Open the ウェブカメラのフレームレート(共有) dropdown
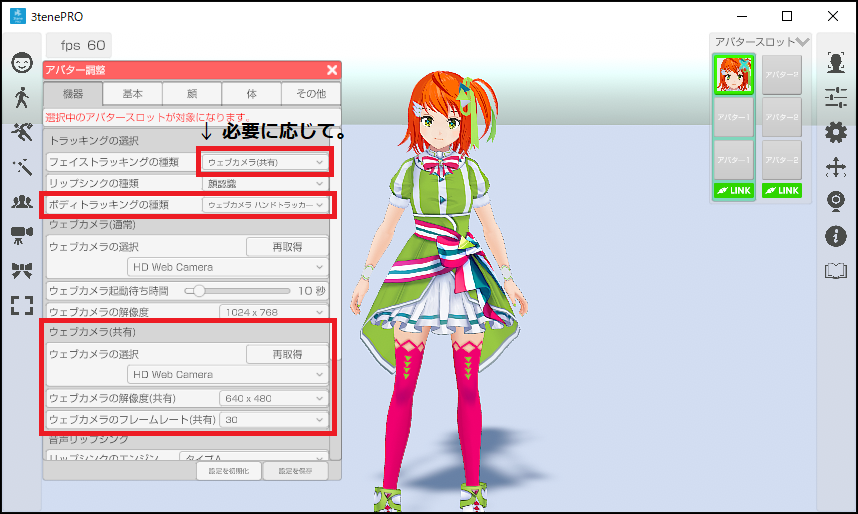The image size is (858, 514). coord(274,420)
